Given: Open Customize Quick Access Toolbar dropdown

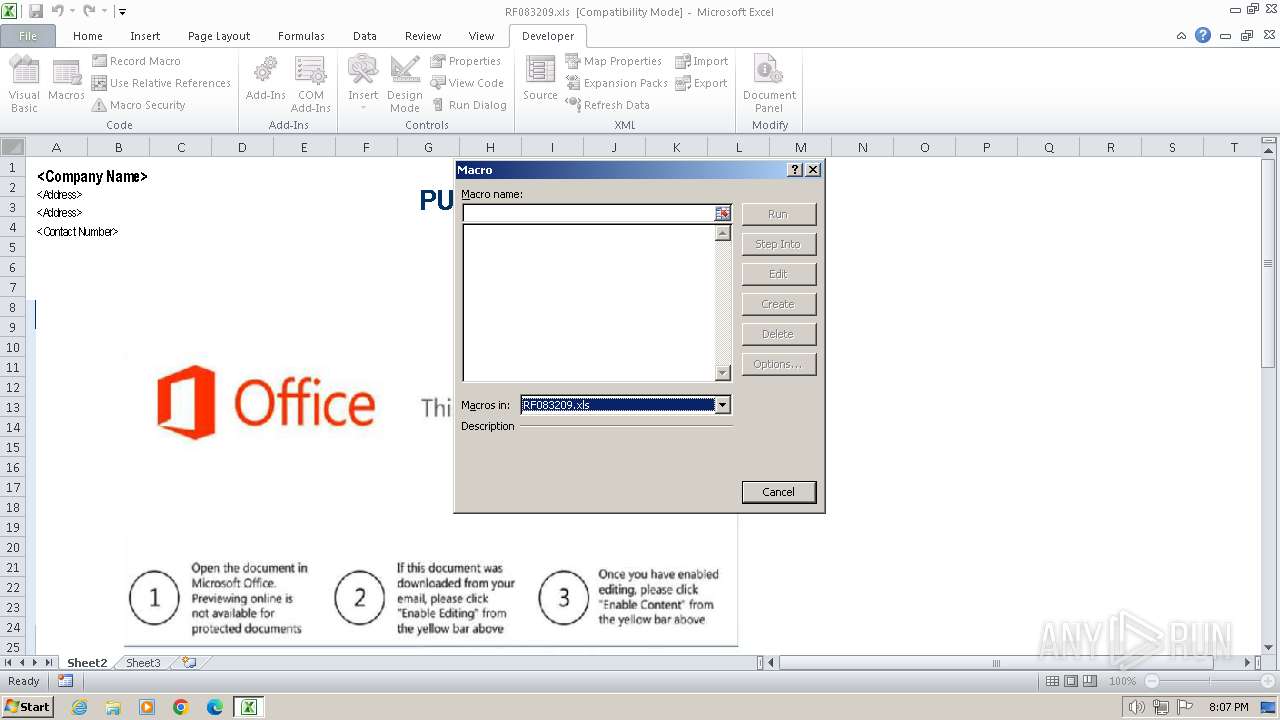Looking at the screenshot, I should pos(122,12).
